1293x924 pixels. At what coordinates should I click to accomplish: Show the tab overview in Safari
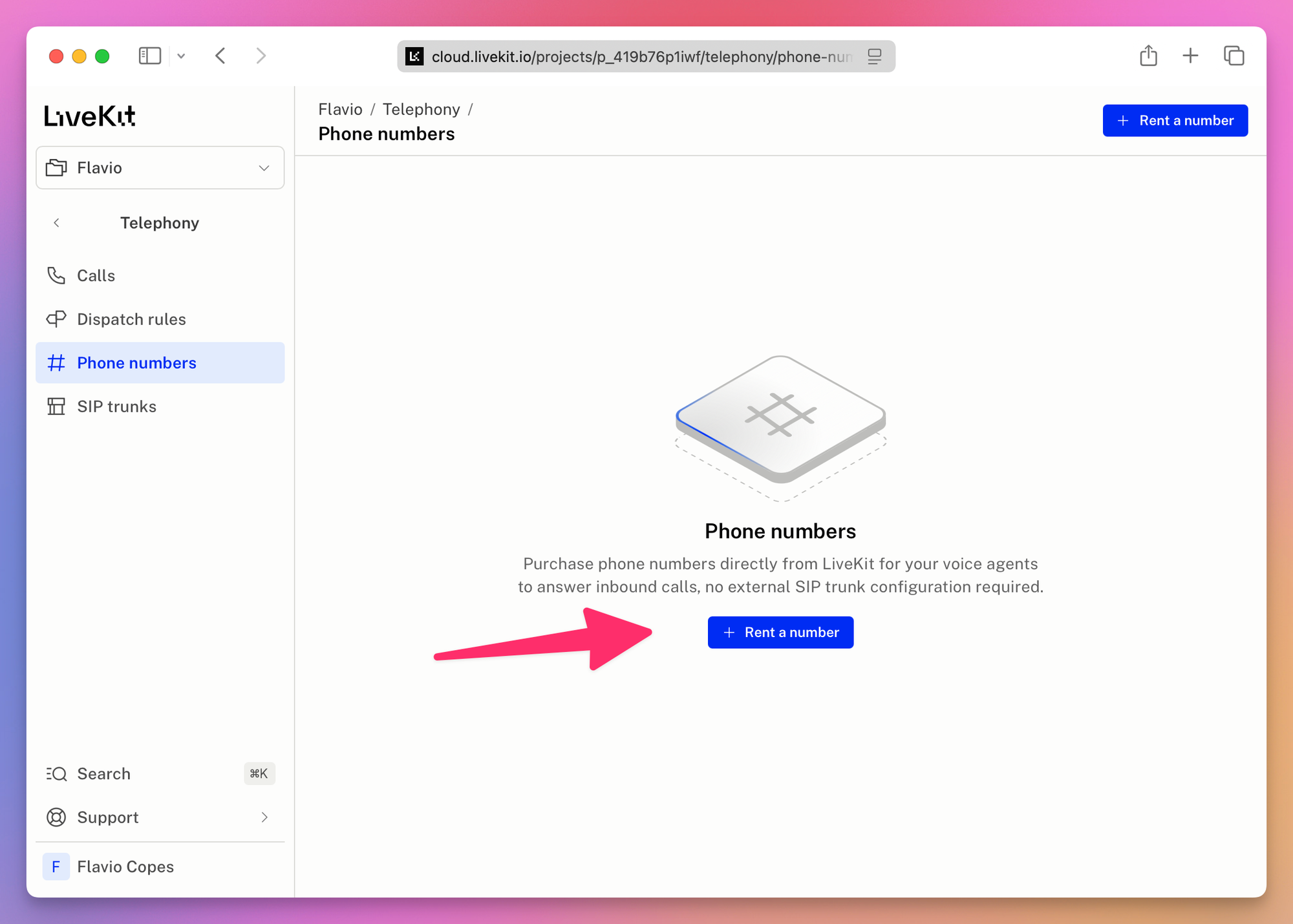(1234, 56)
